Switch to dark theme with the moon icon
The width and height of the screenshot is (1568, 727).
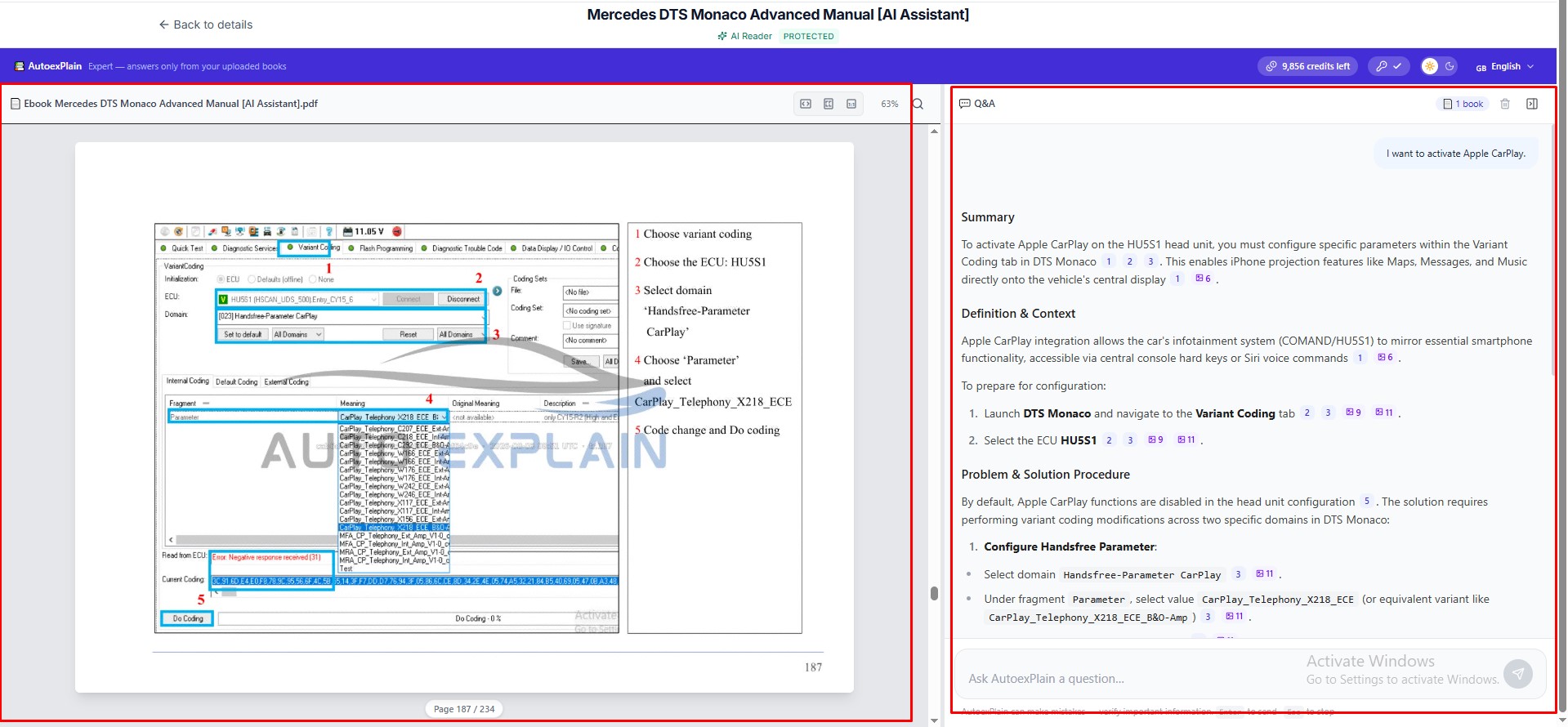pyautogui.click(x=1450, y=66)
